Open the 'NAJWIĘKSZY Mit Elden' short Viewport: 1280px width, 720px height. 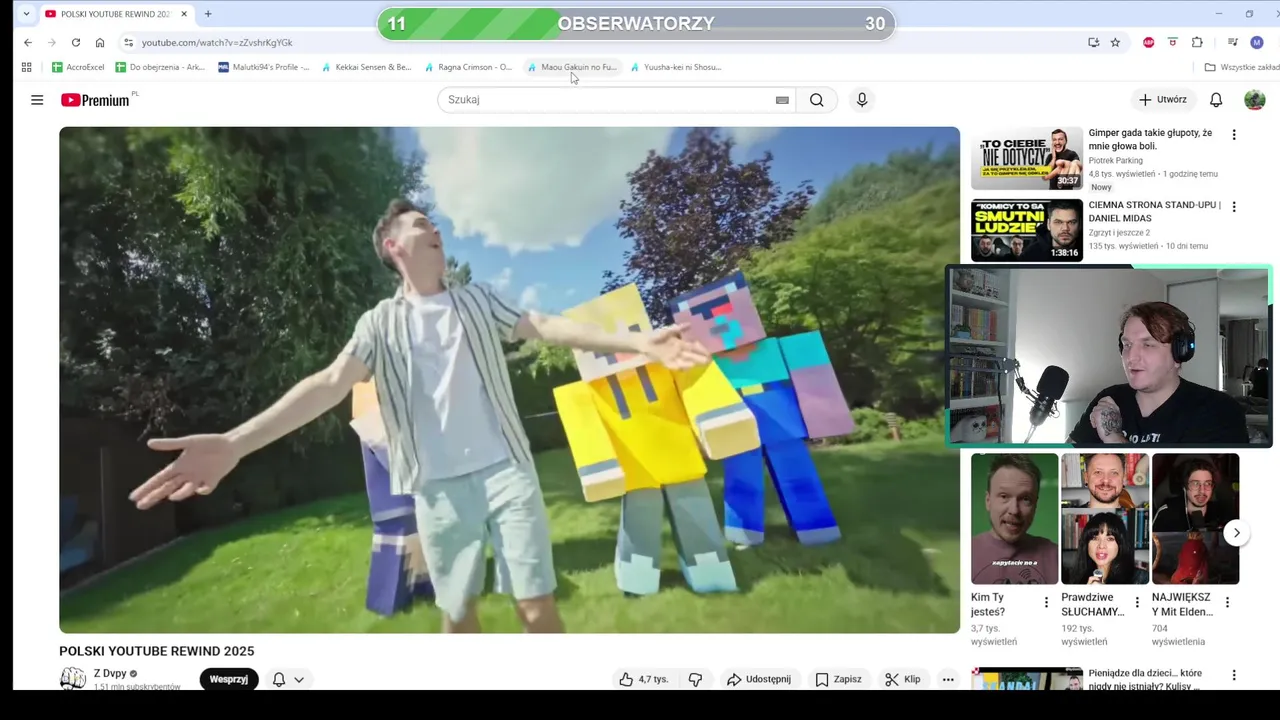coord(1195,519)
